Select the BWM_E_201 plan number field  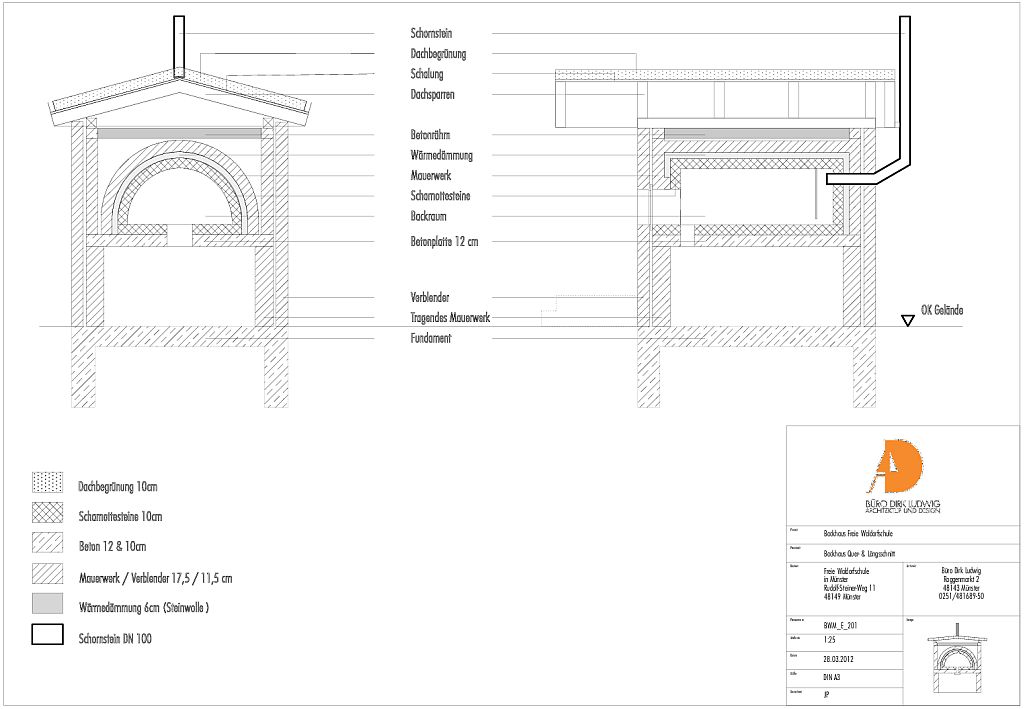click(x=838, y=625)
